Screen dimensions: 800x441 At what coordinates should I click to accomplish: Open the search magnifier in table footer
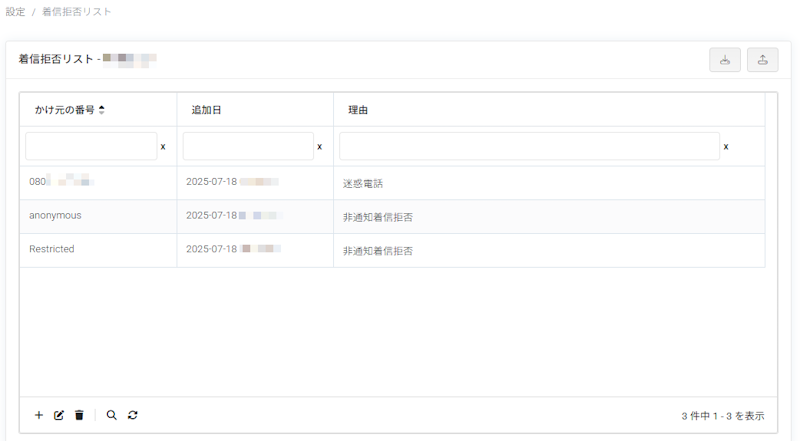click(x=111, y=415)
